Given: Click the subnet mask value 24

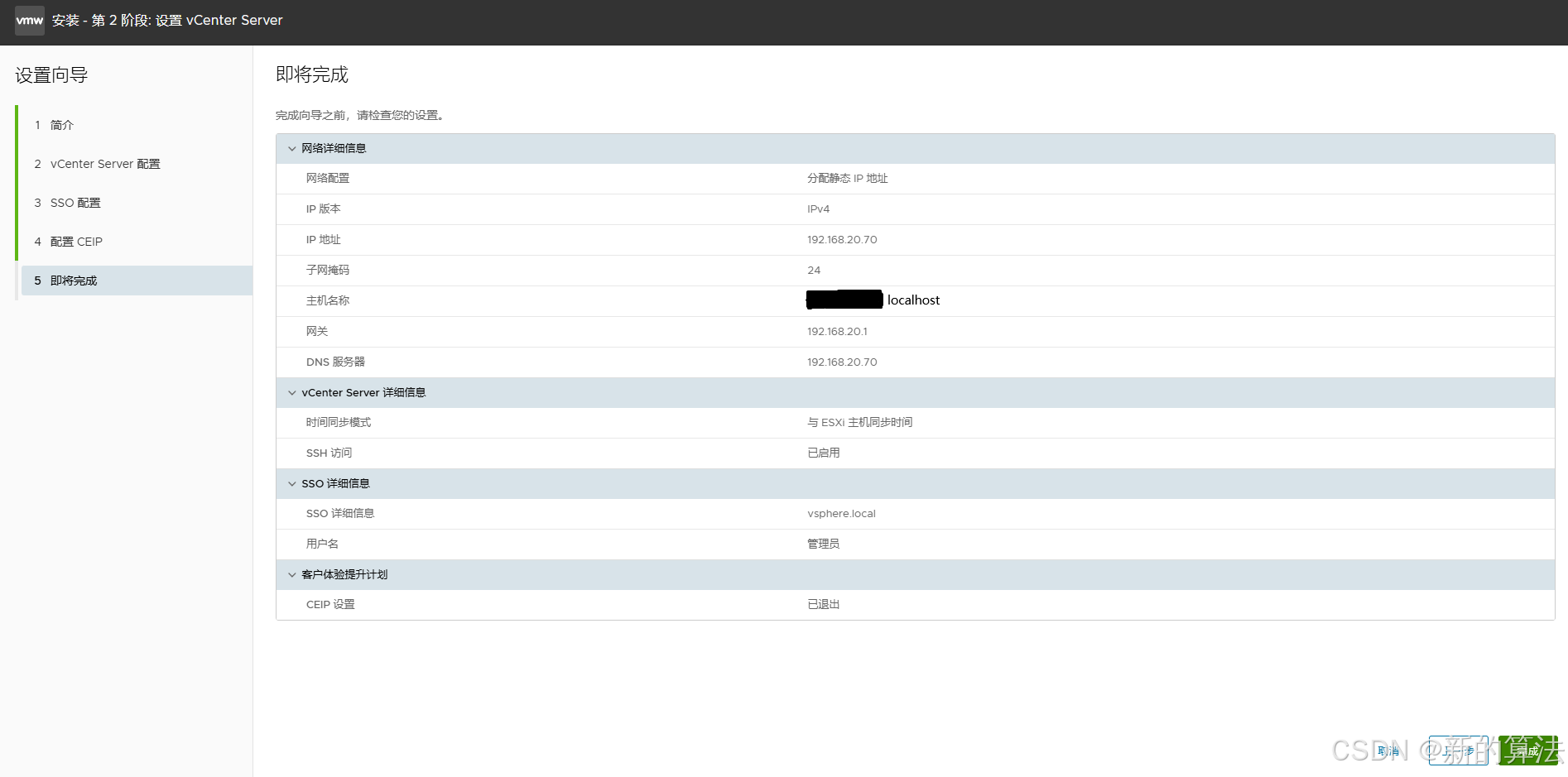Looking at the screenshot, I should pos(814,271).
